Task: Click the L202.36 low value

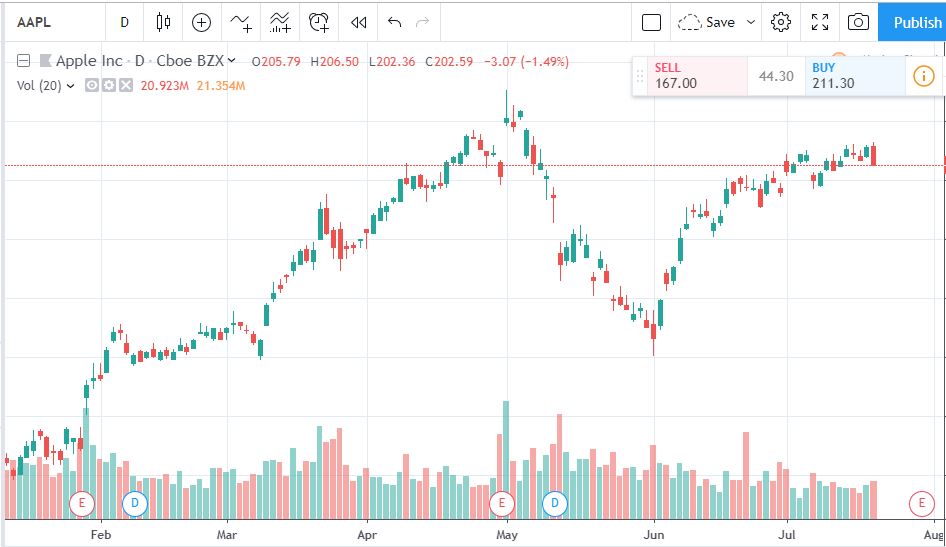Action: point(392,62)
